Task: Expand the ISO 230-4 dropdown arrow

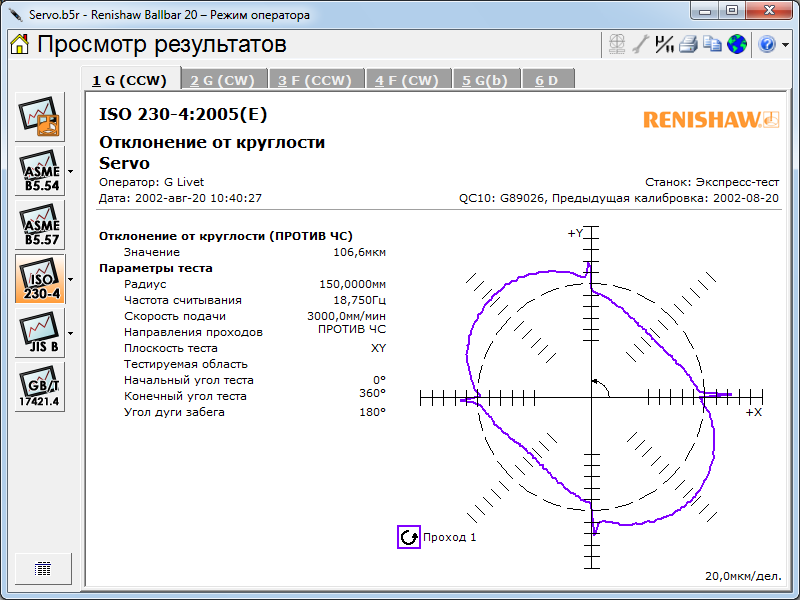Action: 70,280
